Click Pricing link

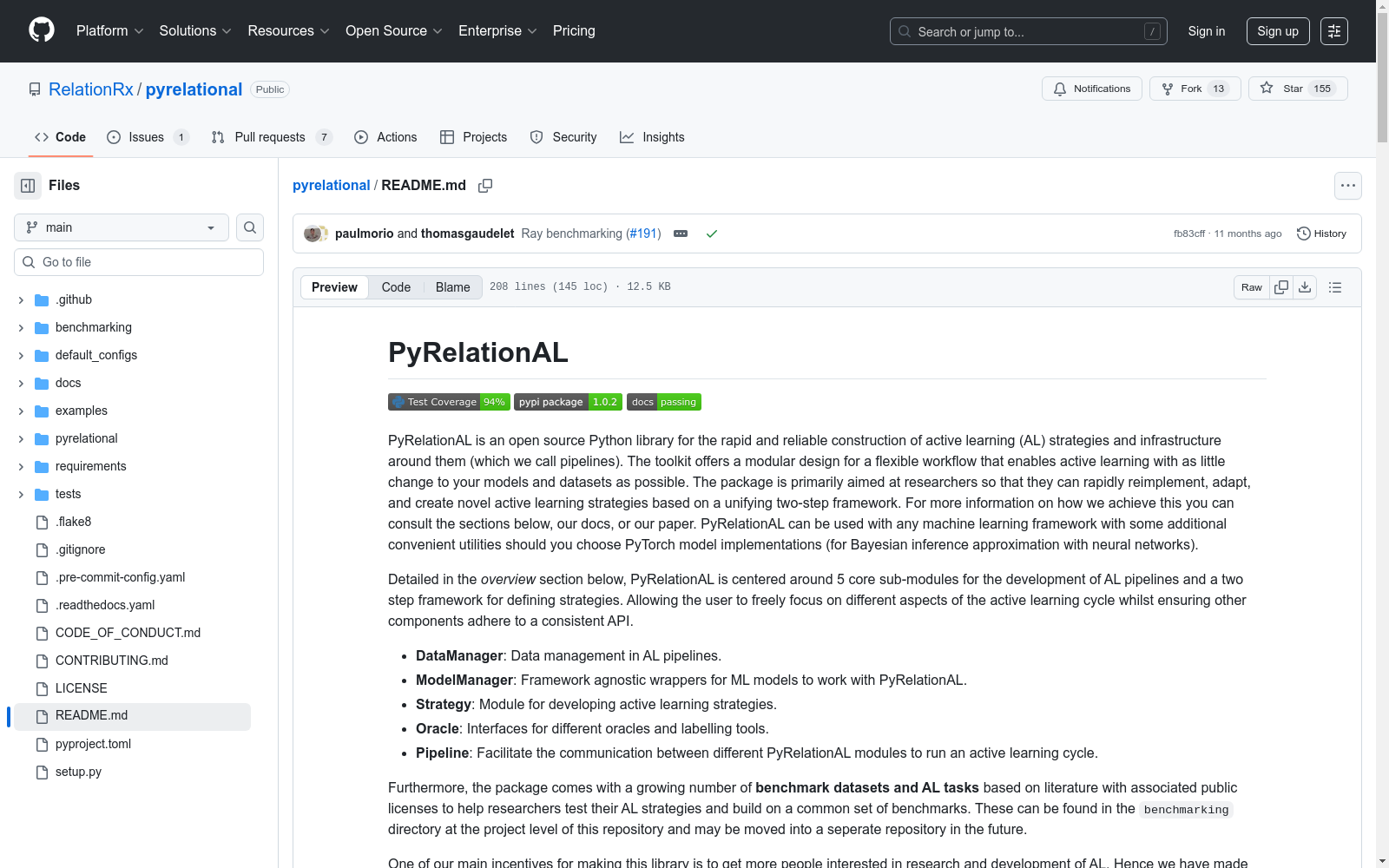pos(574,30)
